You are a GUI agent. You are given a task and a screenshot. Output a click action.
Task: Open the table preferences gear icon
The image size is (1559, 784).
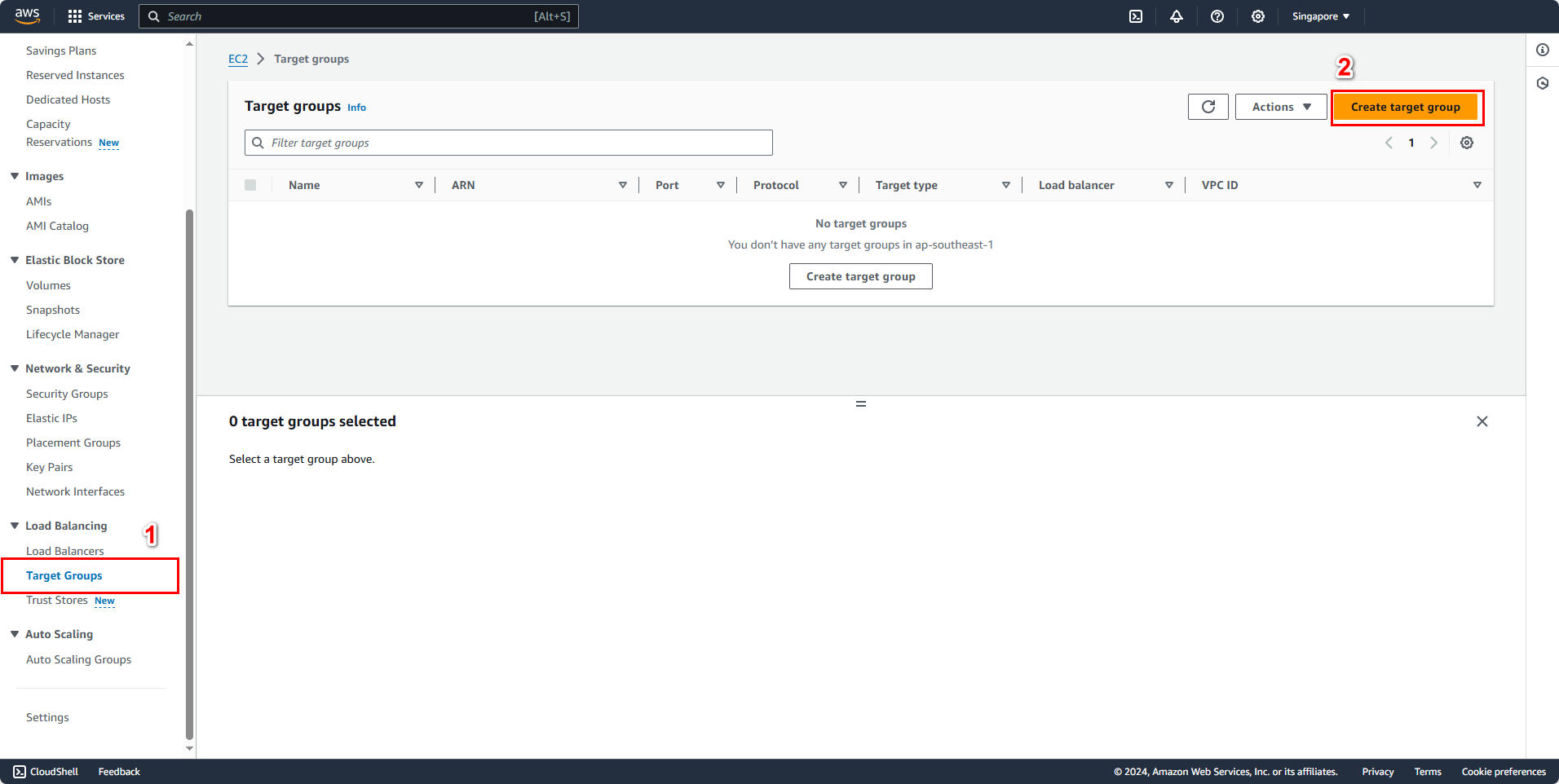1466,143
